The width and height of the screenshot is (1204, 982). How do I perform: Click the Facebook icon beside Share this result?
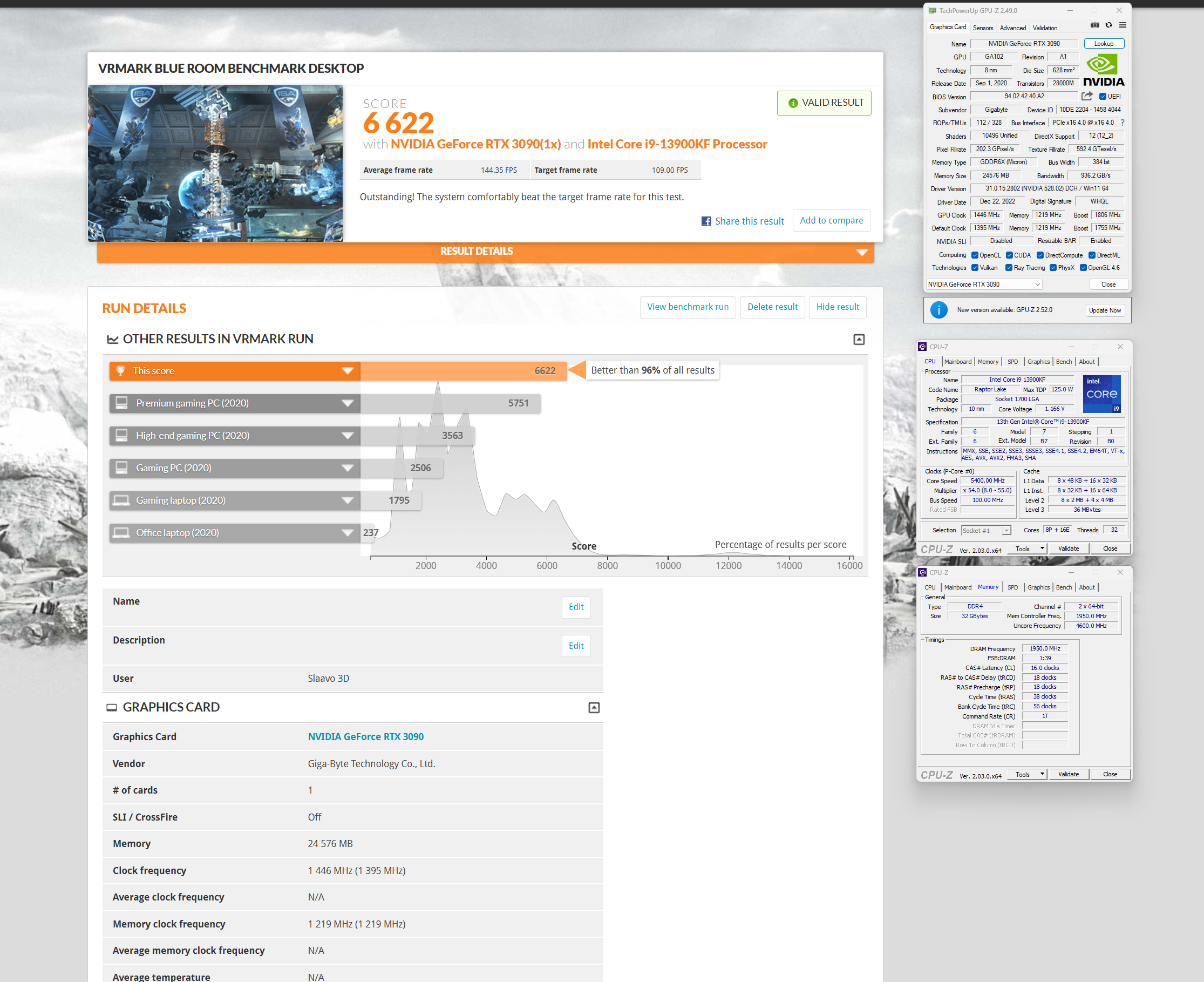(706, 221)
